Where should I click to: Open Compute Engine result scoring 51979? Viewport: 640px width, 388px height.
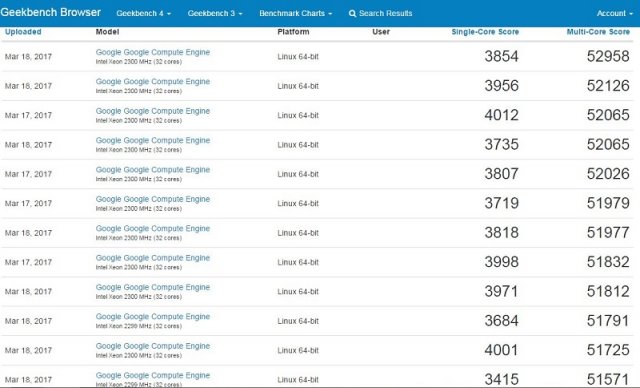tap(153, 199)
